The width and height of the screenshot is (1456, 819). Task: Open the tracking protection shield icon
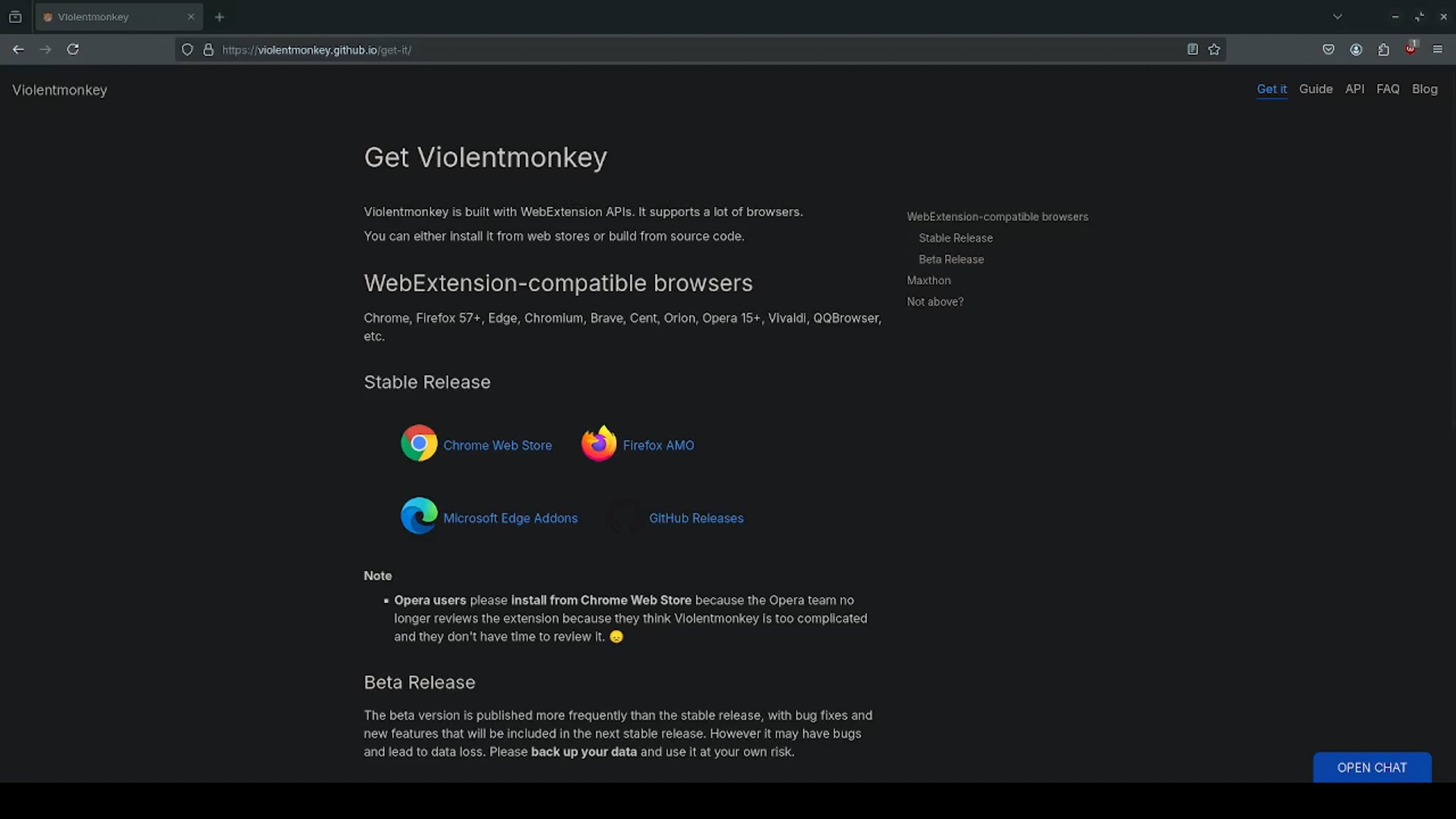[187, 50]
